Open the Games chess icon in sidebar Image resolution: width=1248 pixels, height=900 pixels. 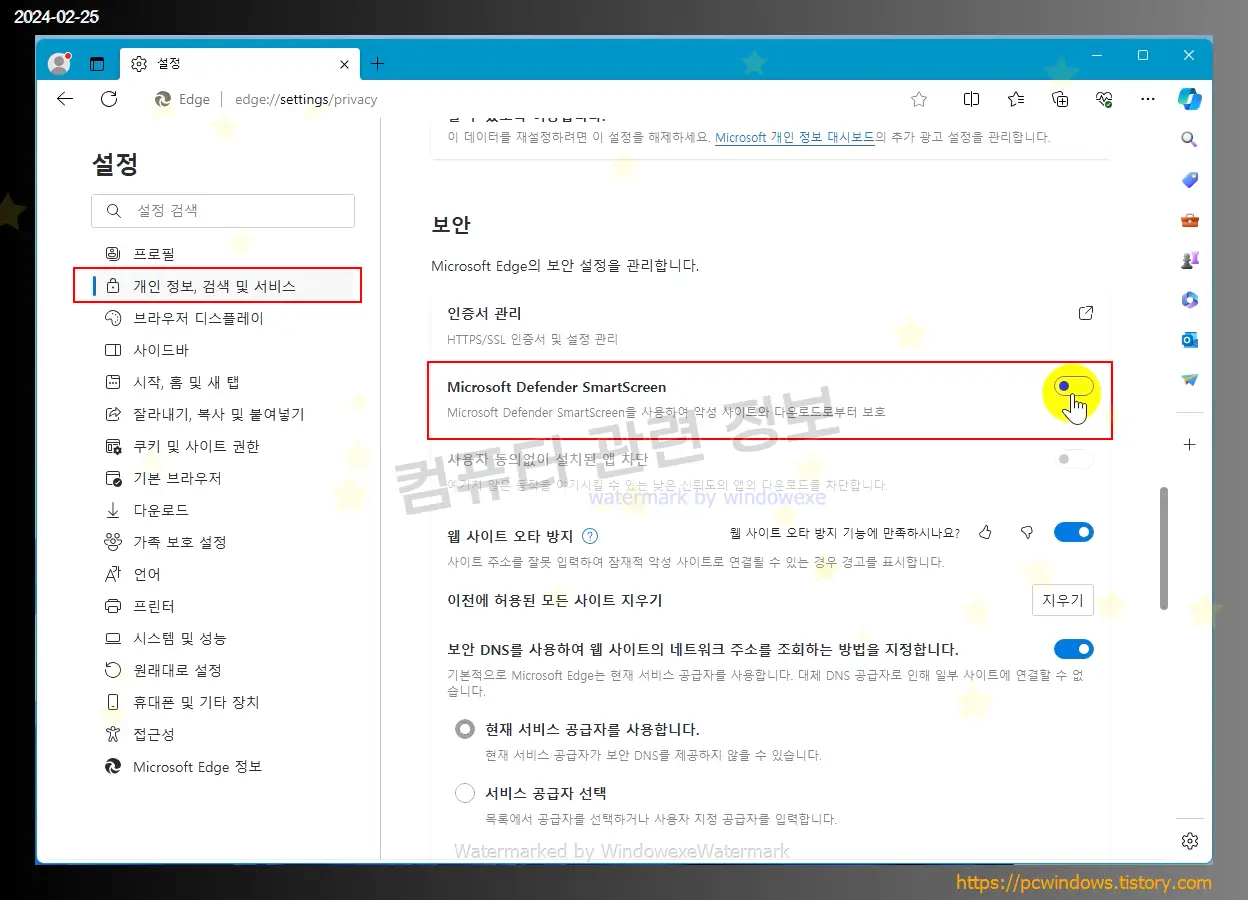[x=1190, y=260]
